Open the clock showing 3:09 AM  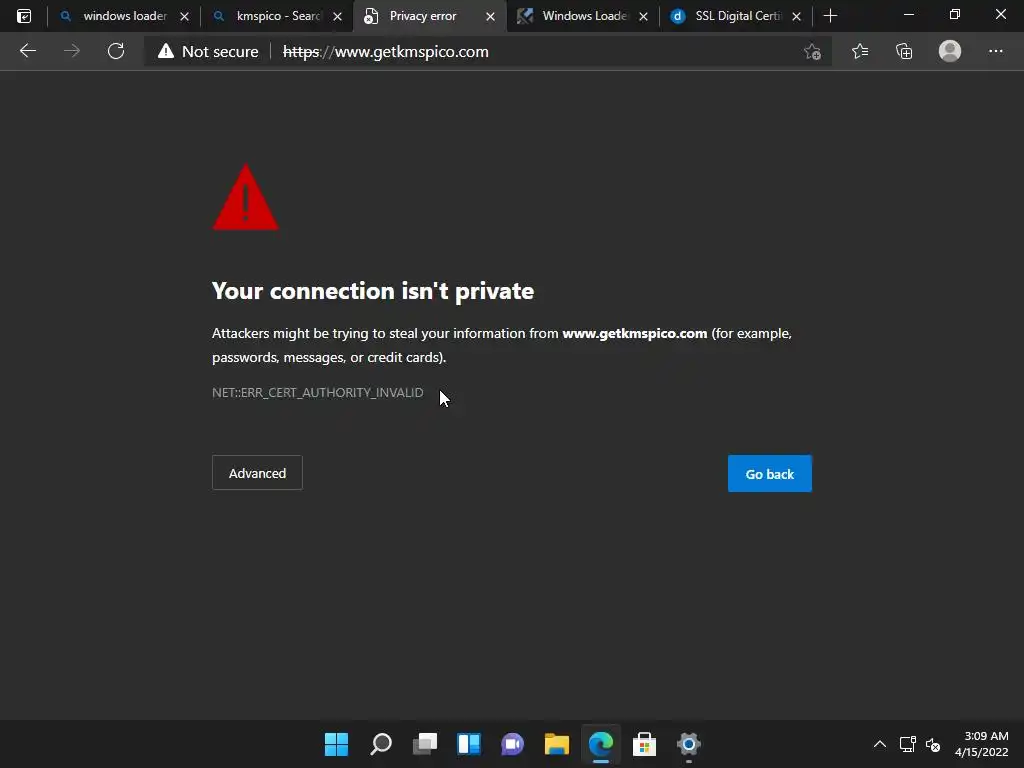[982, 744]
